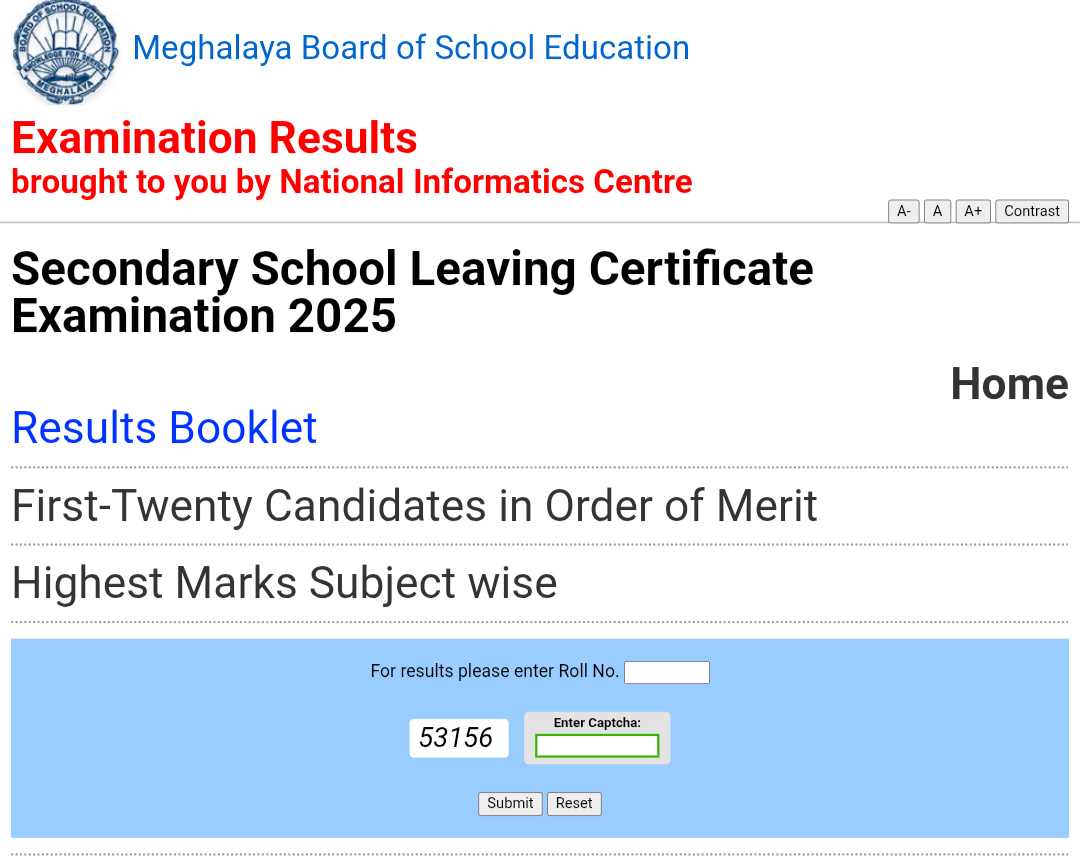Focus the Enter Captcha text box
The width and height of the screenshot is (1080, 860).
(597, 746)
